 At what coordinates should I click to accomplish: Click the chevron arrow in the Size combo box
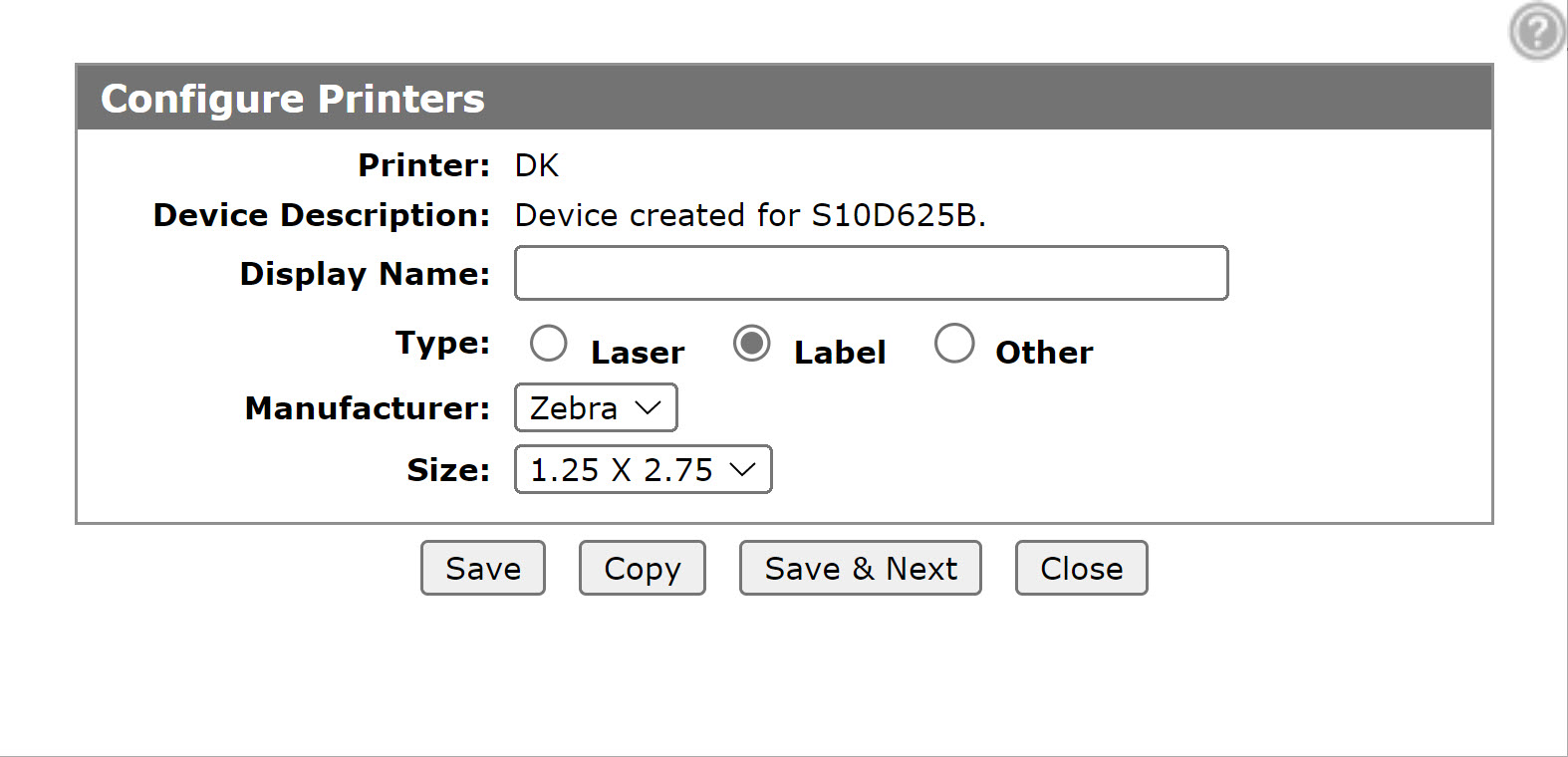coord(742,470)
